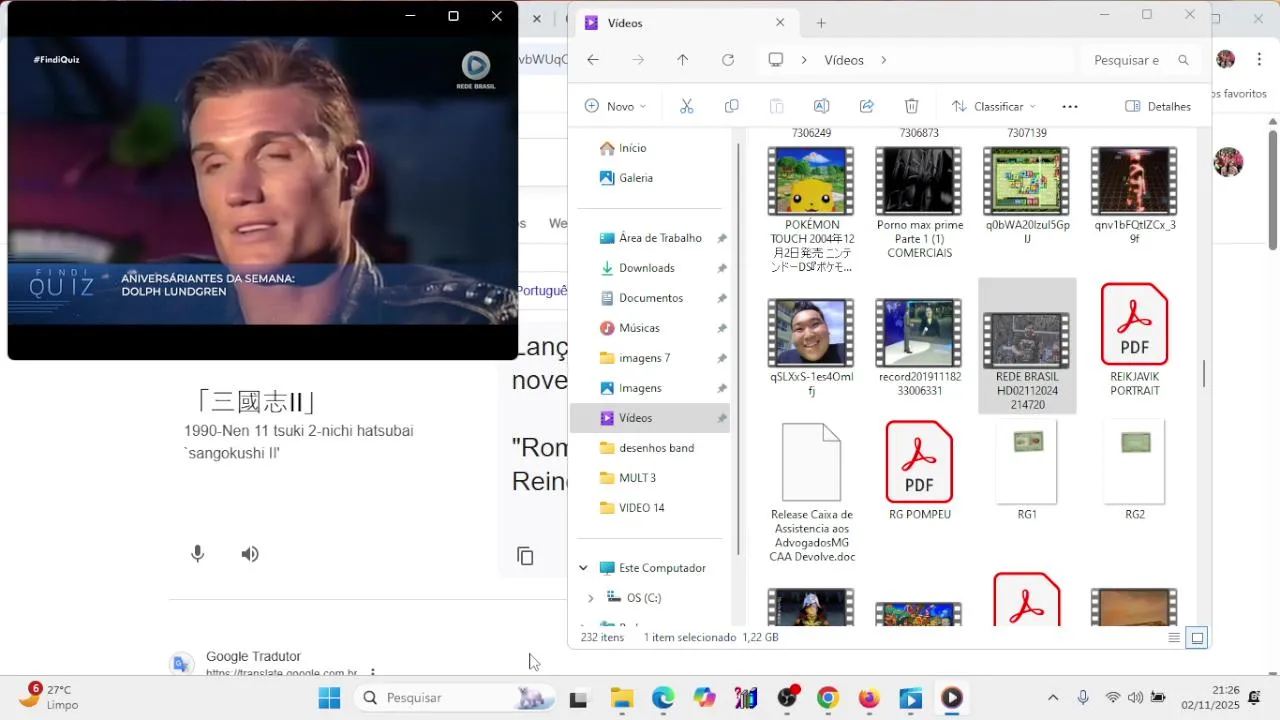Switch Explorer to large thumbnails view icon
This screenshot has height=720, width=1280.
pyautogui.click(x=1197, y=638)
